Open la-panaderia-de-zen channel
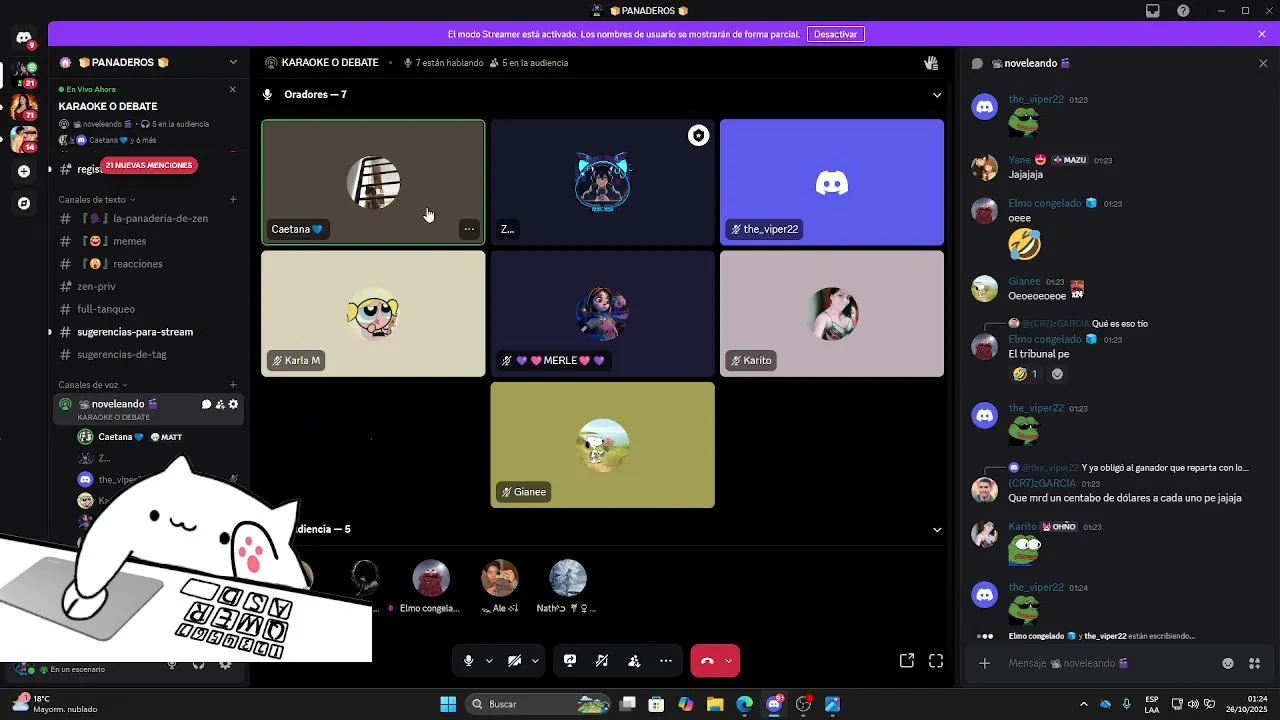 point(148,218)
